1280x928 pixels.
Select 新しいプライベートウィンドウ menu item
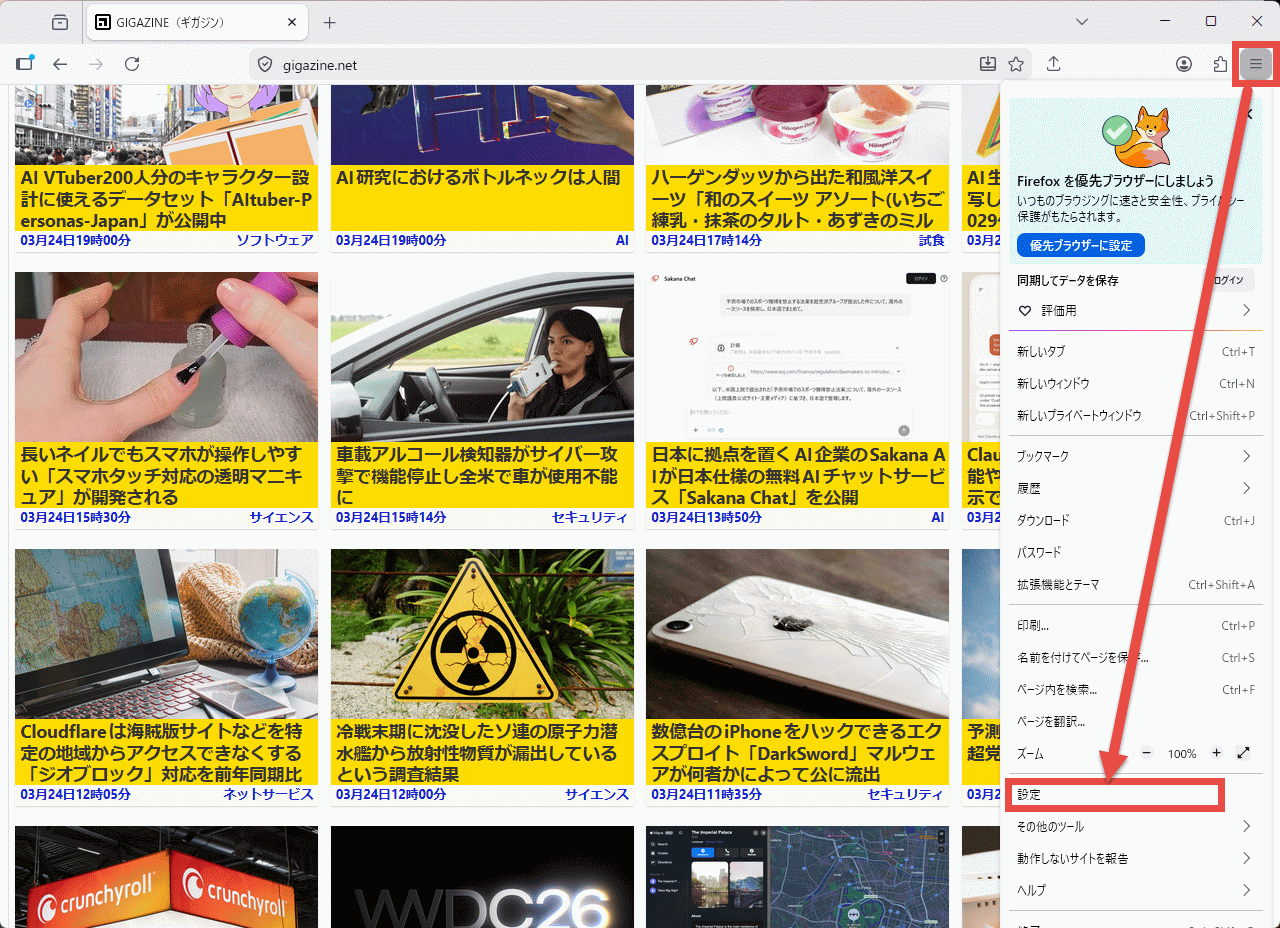pyautogui.click(x=1079, y=415)
